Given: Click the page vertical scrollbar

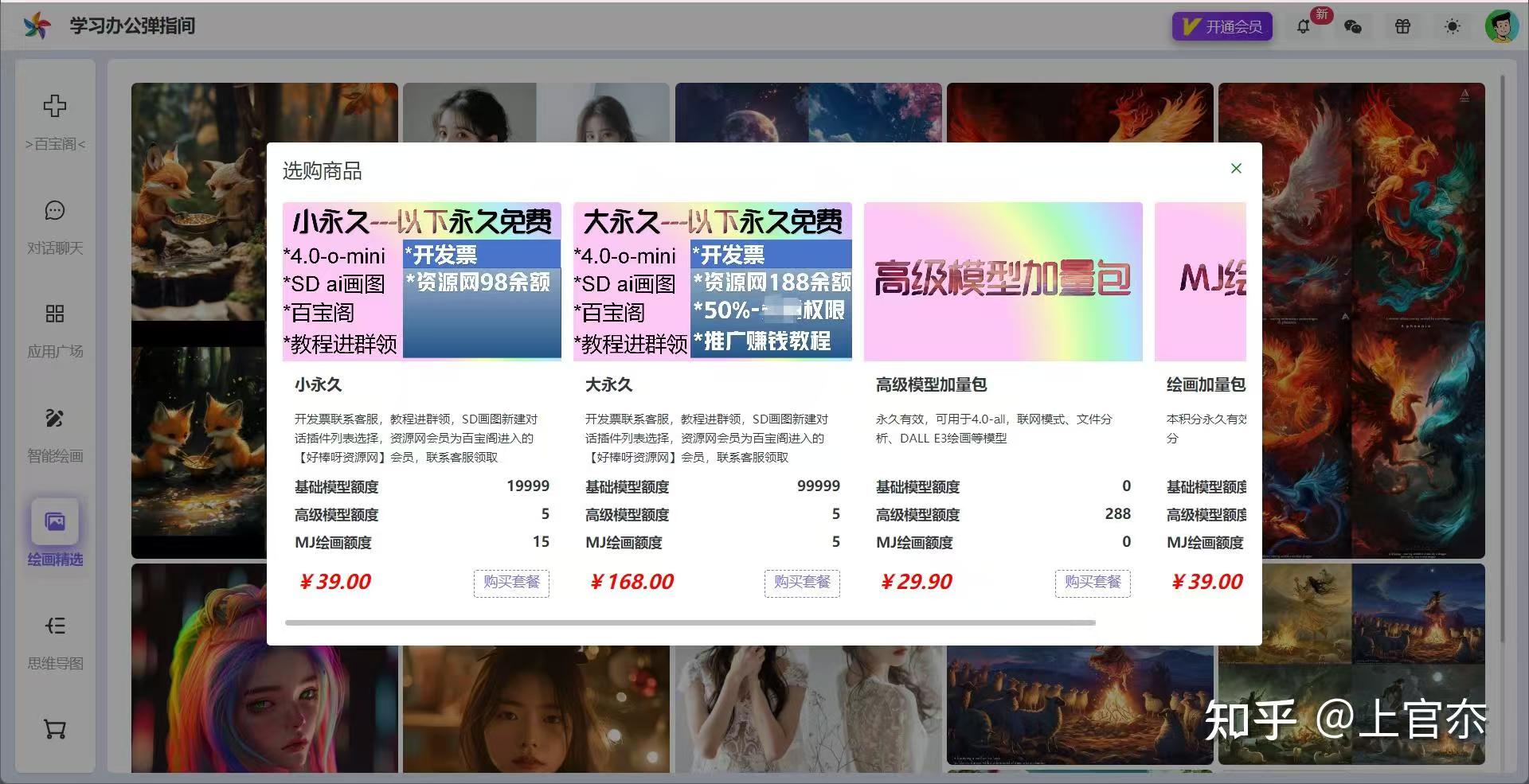Looking at the screenshot, I should [1503, 358].
